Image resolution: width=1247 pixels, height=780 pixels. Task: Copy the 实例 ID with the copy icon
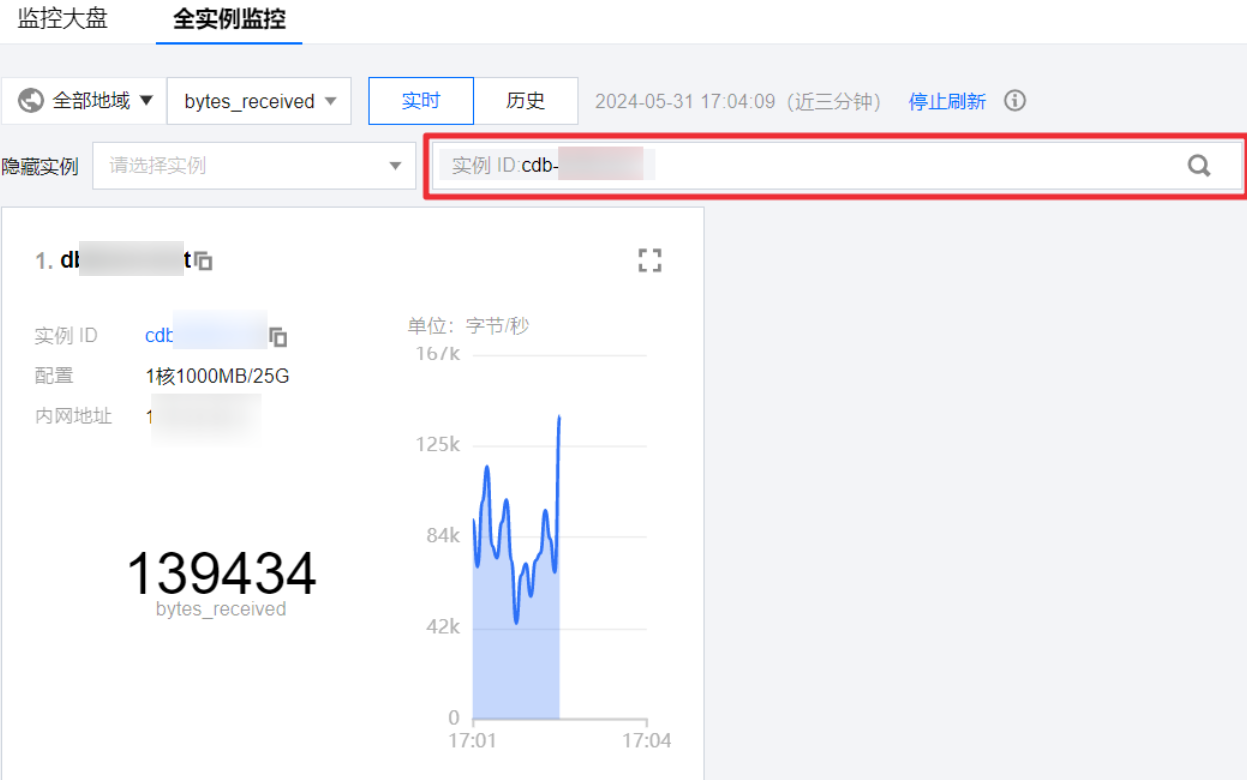279,337
